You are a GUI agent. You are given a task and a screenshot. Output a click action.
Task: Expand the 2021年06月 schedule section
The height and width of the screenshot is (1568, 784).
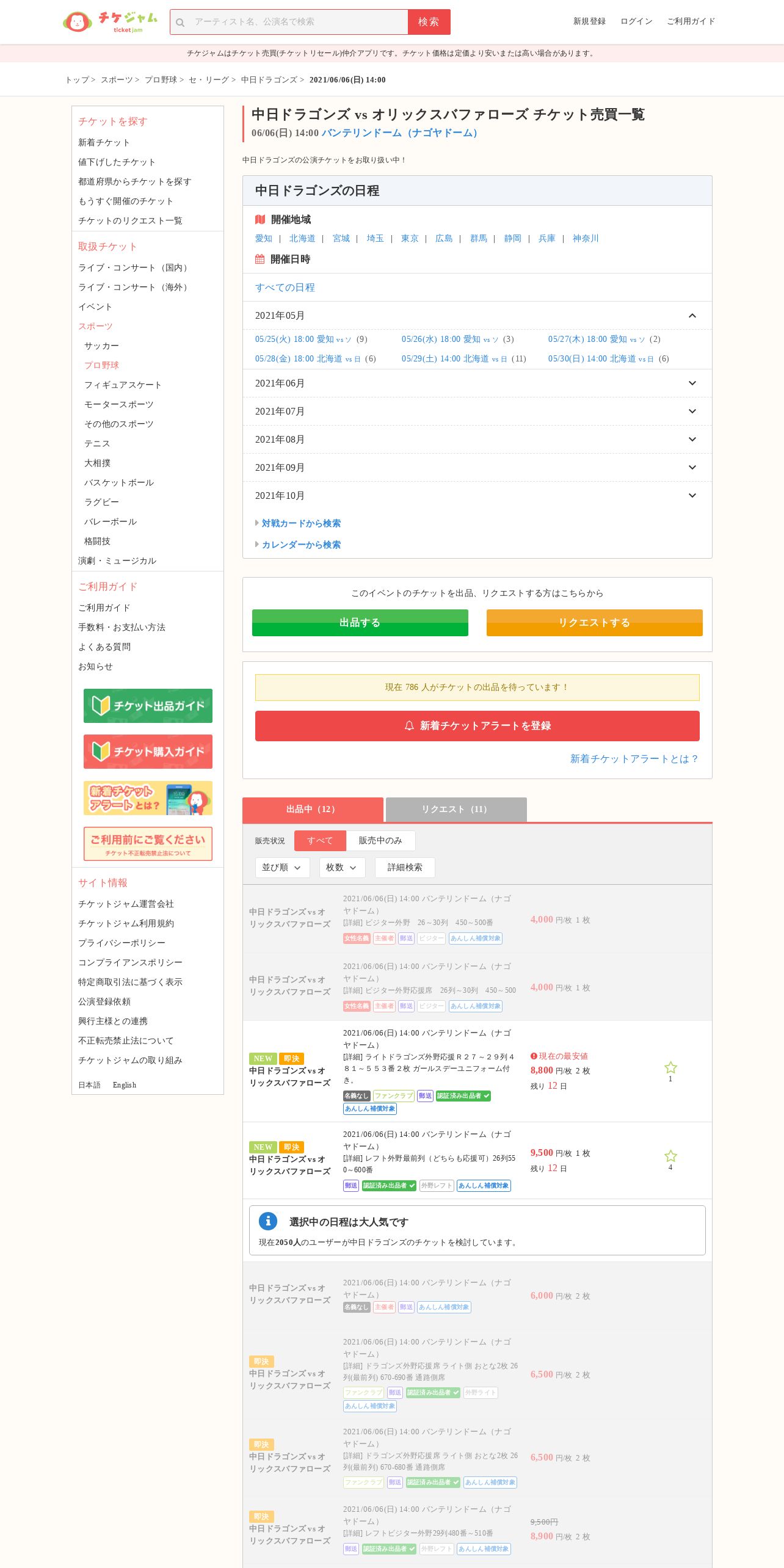[x=477, y=383]
